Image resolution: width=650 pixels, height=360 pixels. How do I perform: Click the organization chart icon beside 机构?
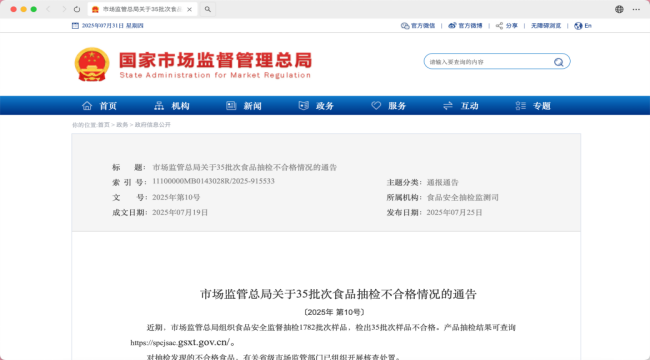click(159, 106)
